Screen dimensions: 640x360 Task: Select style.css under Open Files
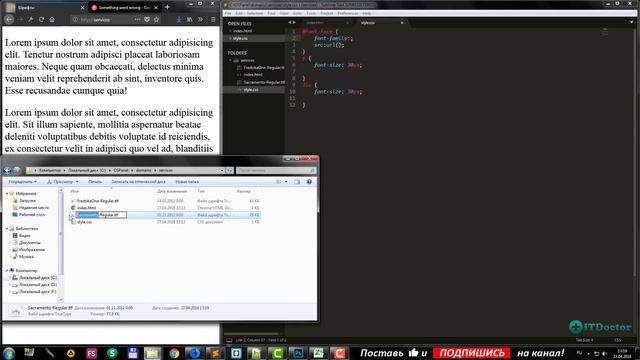click(x=241, y=38)
